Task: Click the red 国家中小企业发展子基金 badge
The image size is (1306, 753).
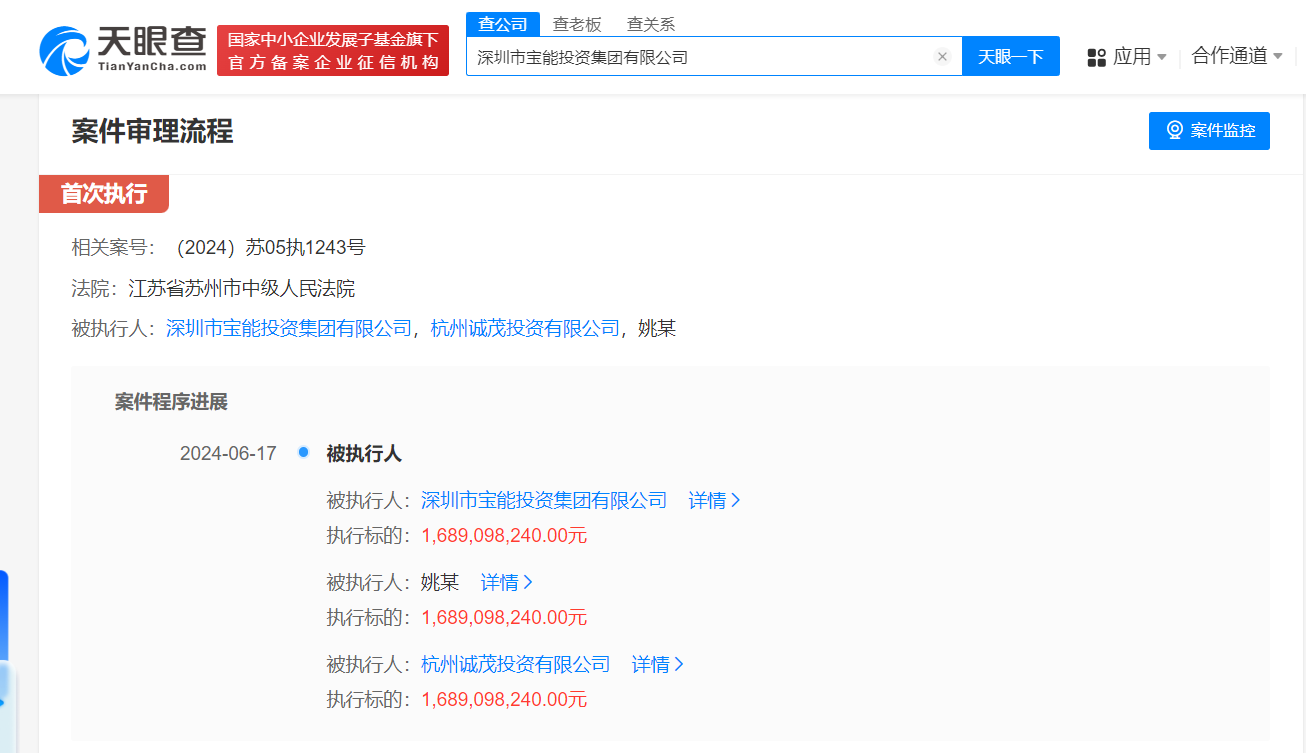Action: tap(332, 47)
